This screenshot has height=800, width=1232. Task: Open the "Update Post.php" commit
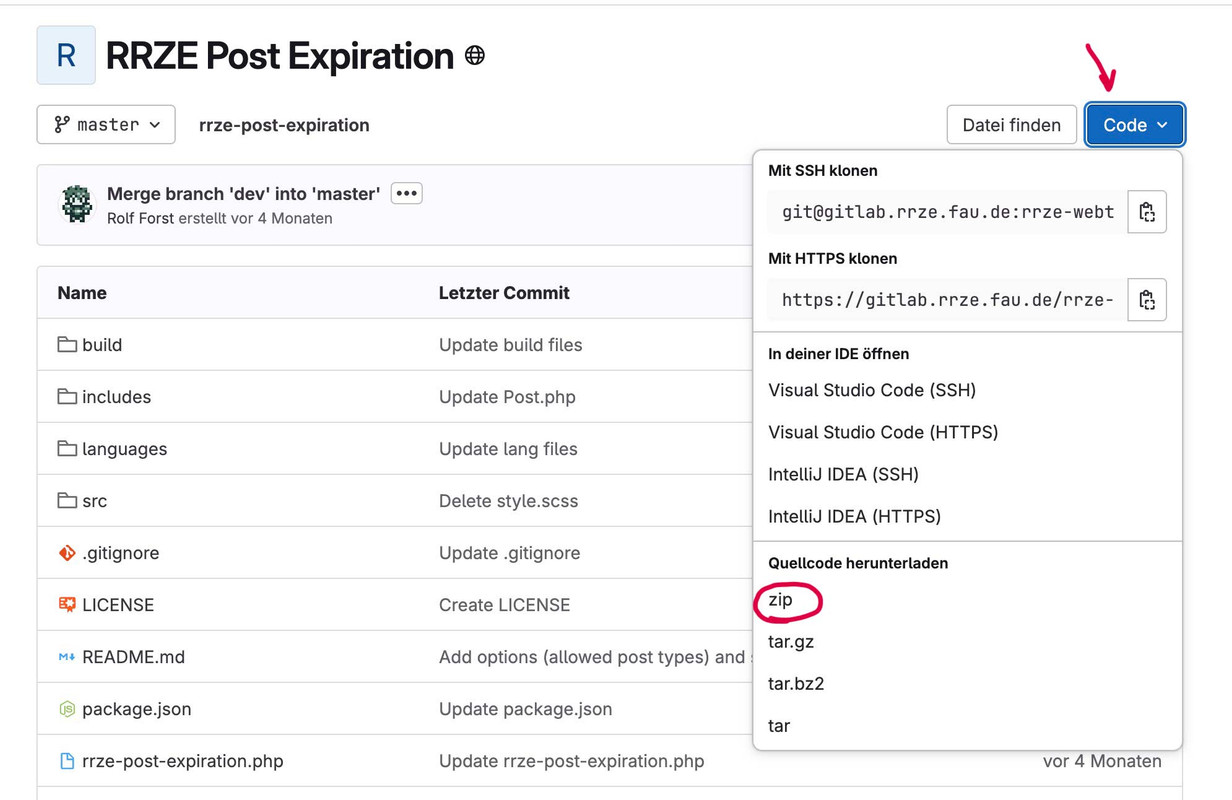click(507, 397)
